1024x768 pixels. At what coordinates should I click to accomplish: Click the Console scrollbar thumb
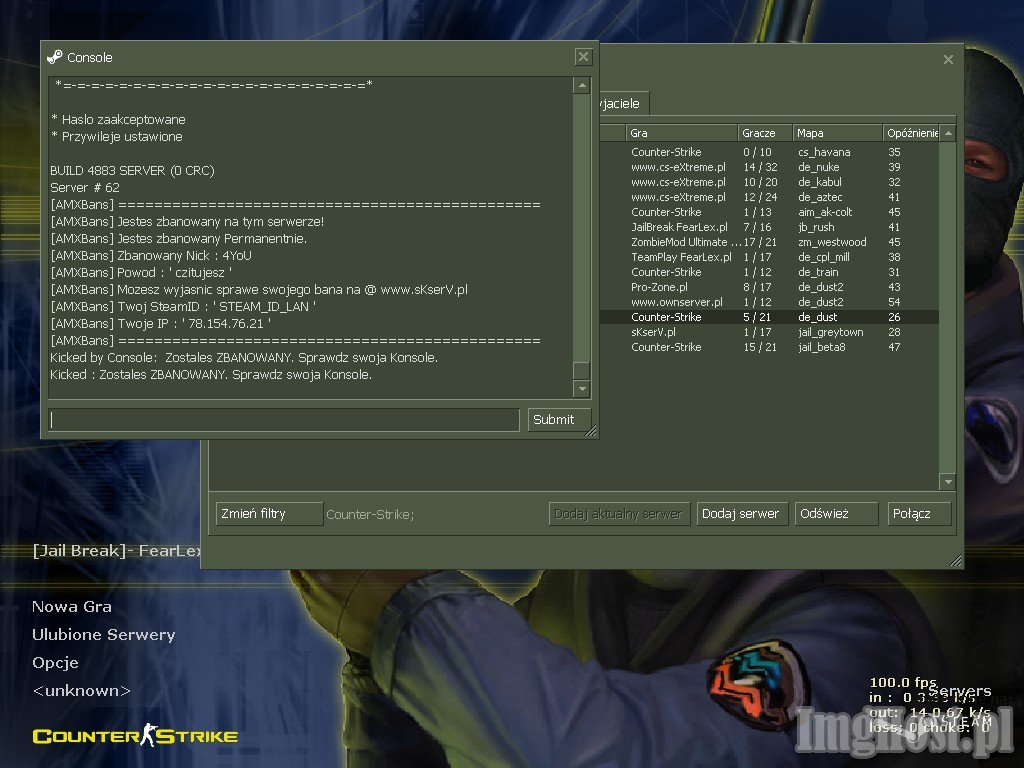581,370
